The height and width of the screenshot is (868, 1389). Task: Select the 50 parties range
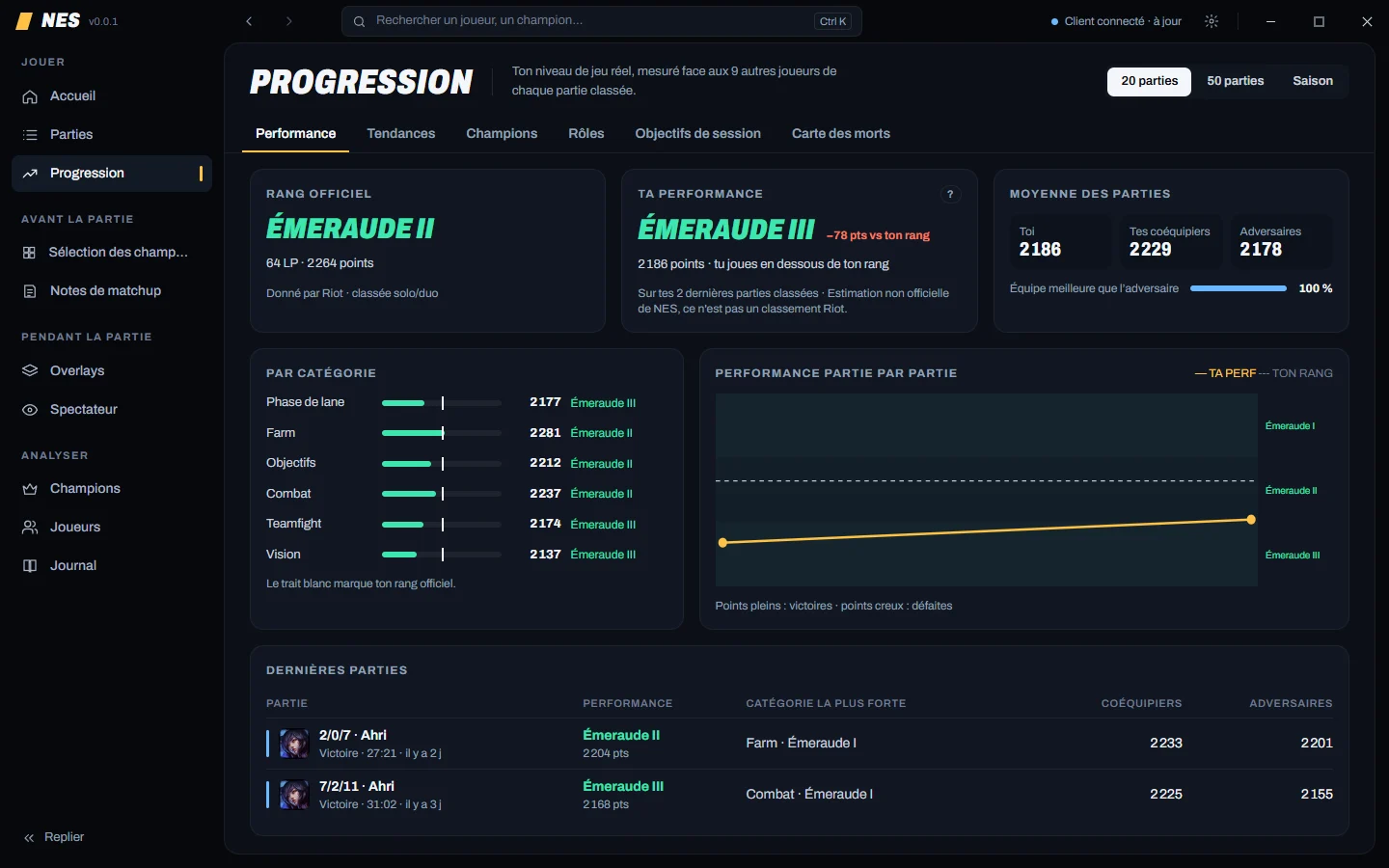(1235, 81)
